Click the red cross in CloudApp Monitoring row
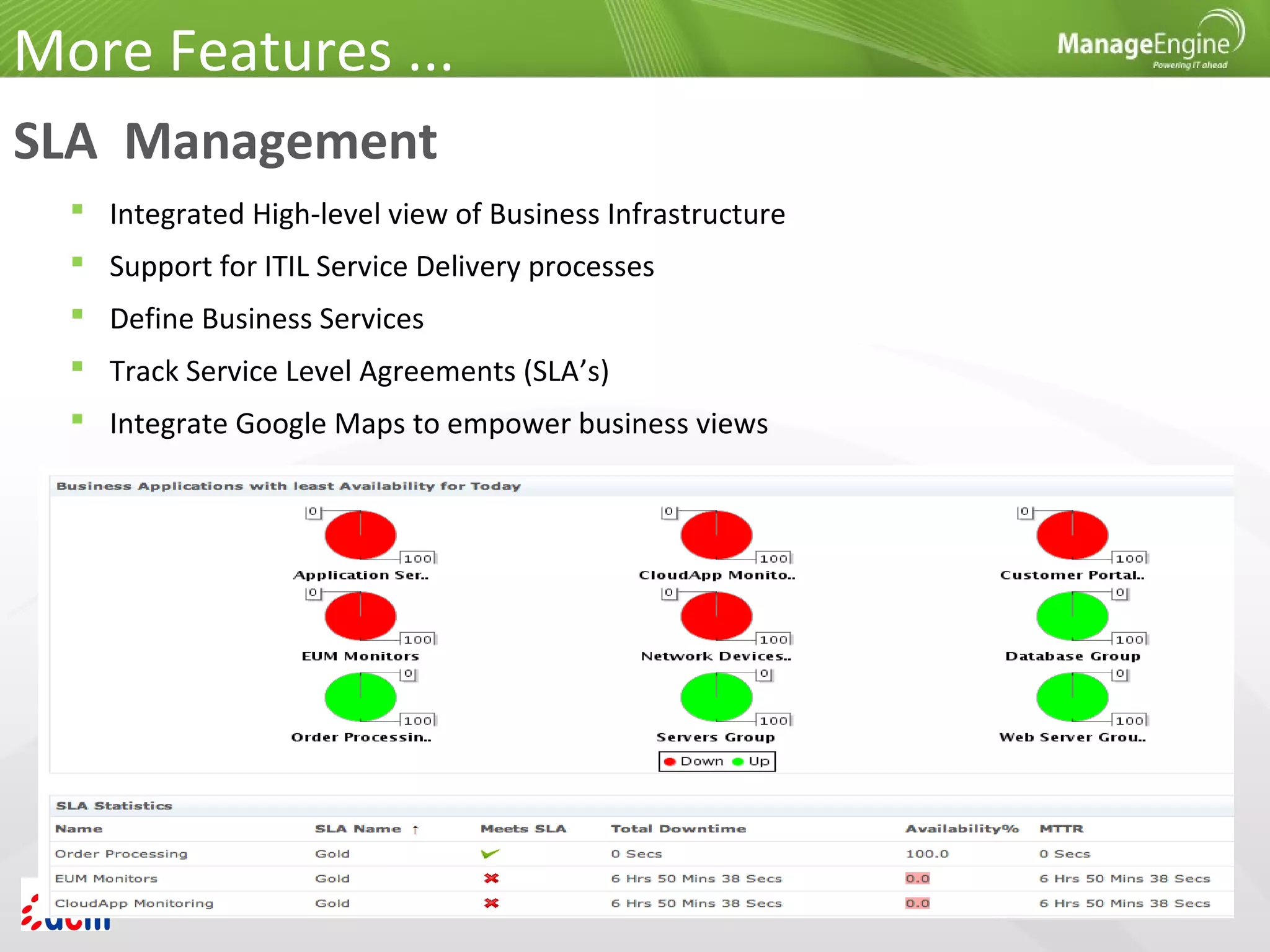The width and height of the screenshot is (1270, 952). 492,903
